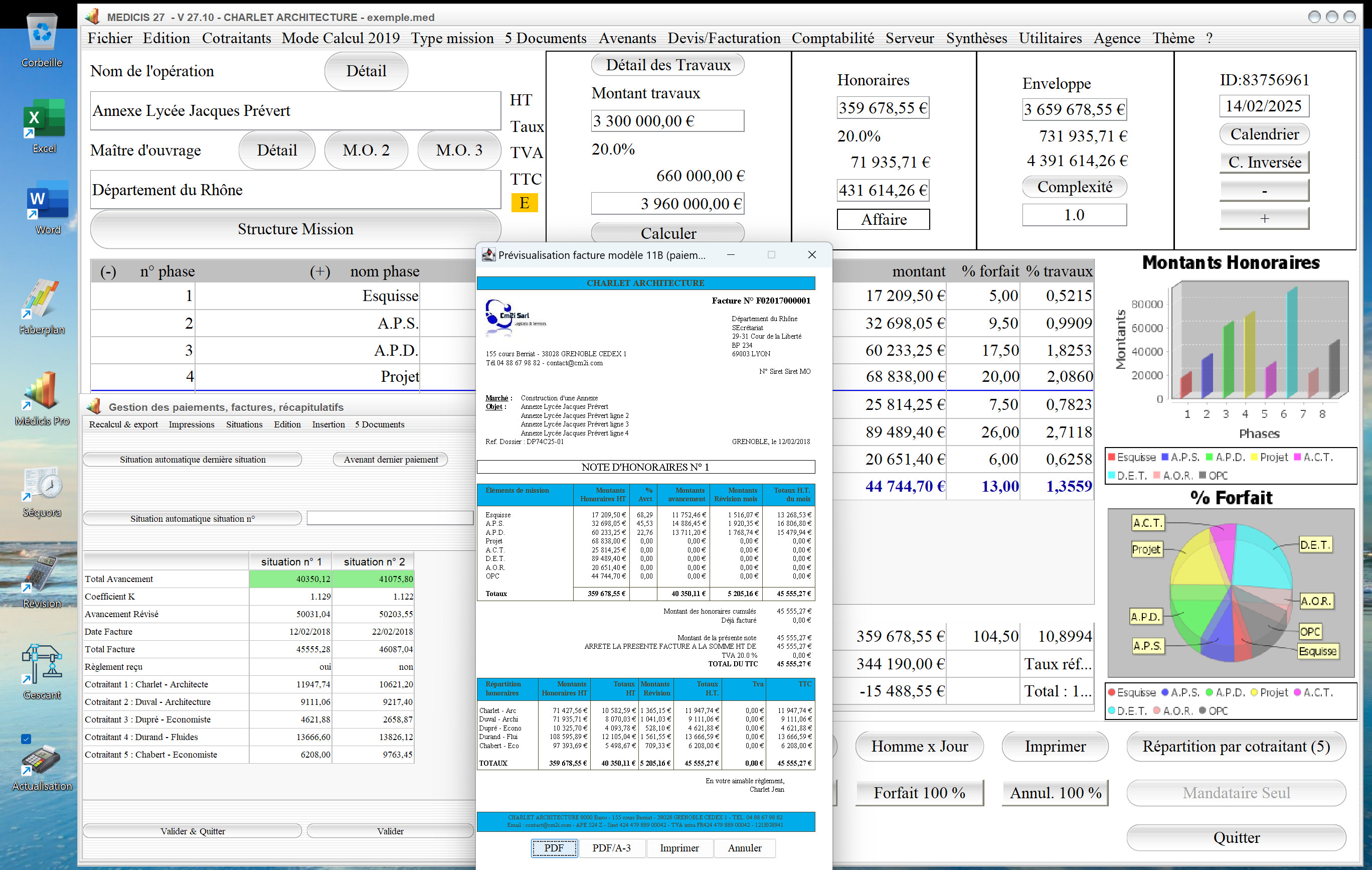Click the Calculer button
Viewport: 1372px width, 870px height.
668,233
